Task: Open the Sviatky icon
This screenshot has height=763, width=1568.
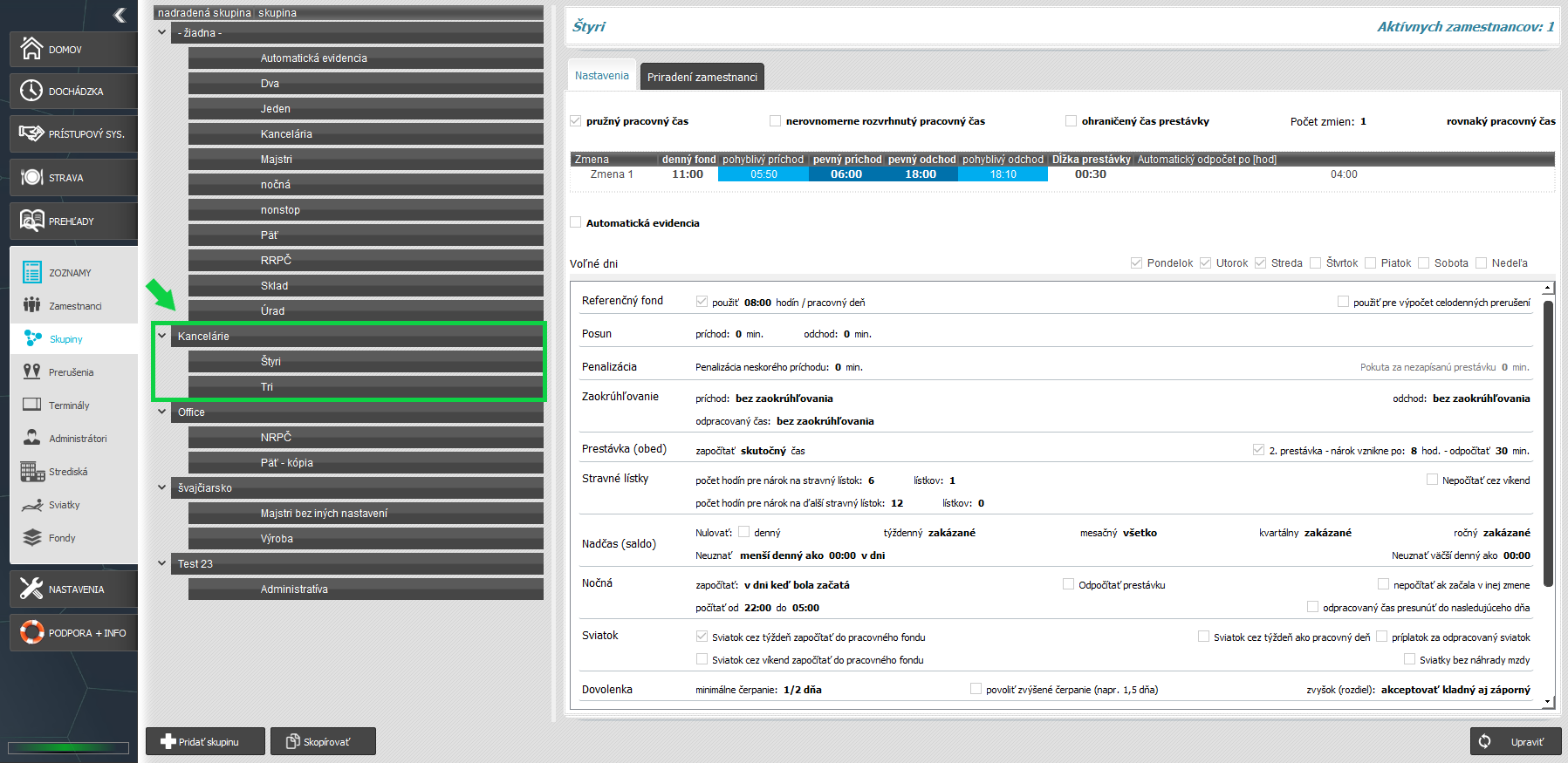Action: (x=32, y=505)
